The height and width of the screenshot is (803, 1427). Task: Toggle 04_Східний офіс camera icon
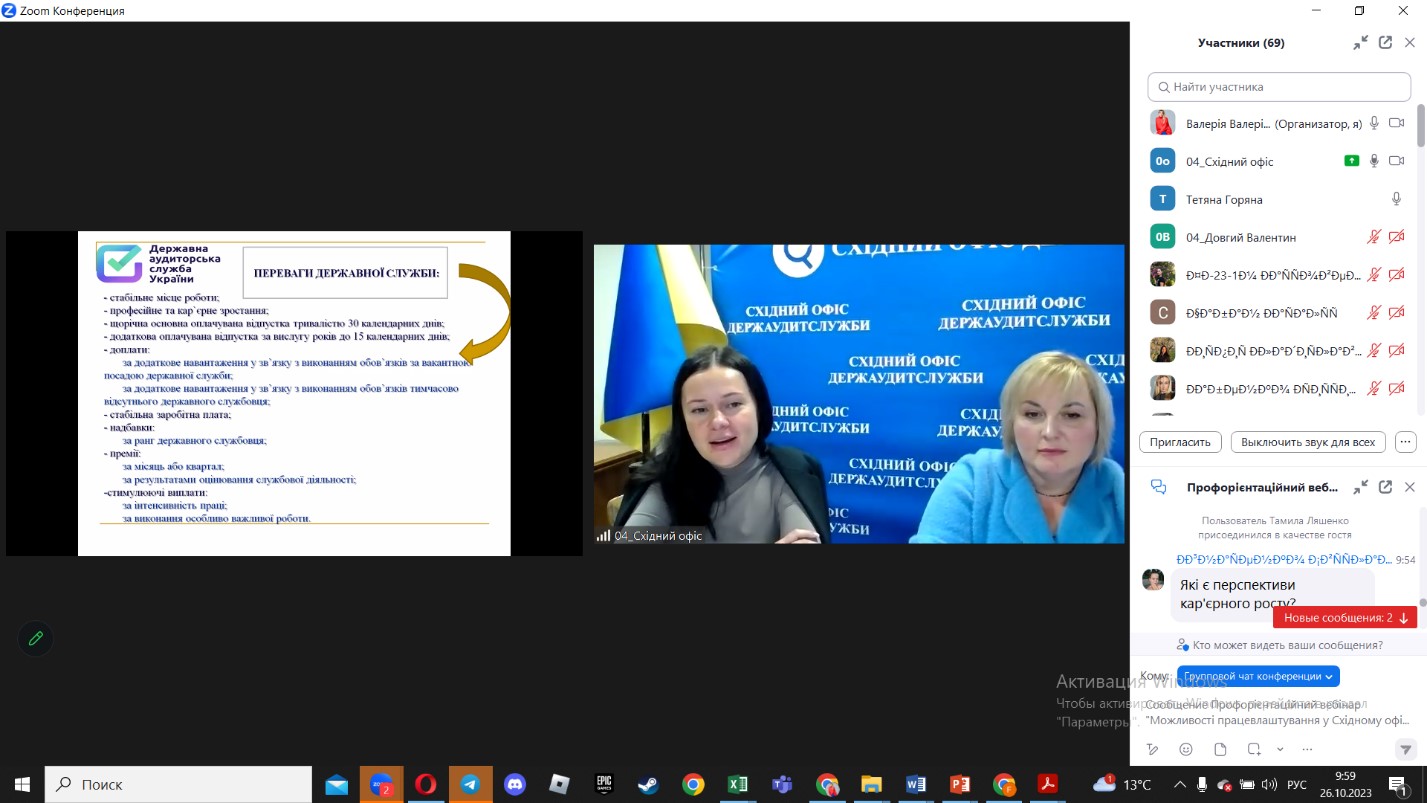click(1396, 161)
